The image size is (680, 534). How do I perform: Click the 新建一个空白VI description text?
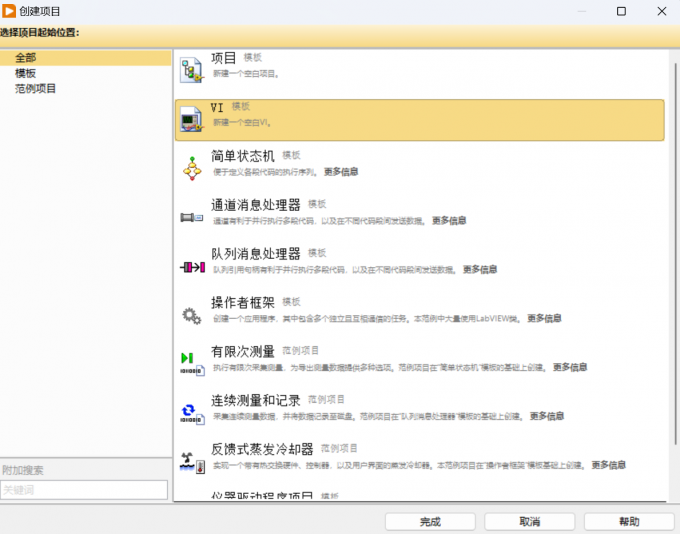[x=242, y=123]
